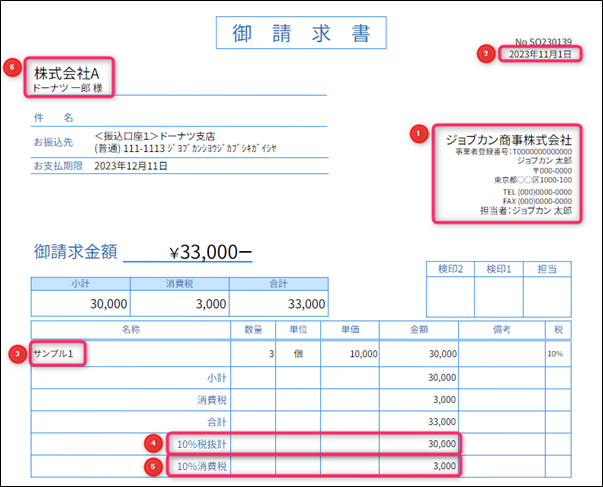The width and height of the screenshot is (603, 487).
Task: Click the 御請求書 title box
Action: (300, 31)
